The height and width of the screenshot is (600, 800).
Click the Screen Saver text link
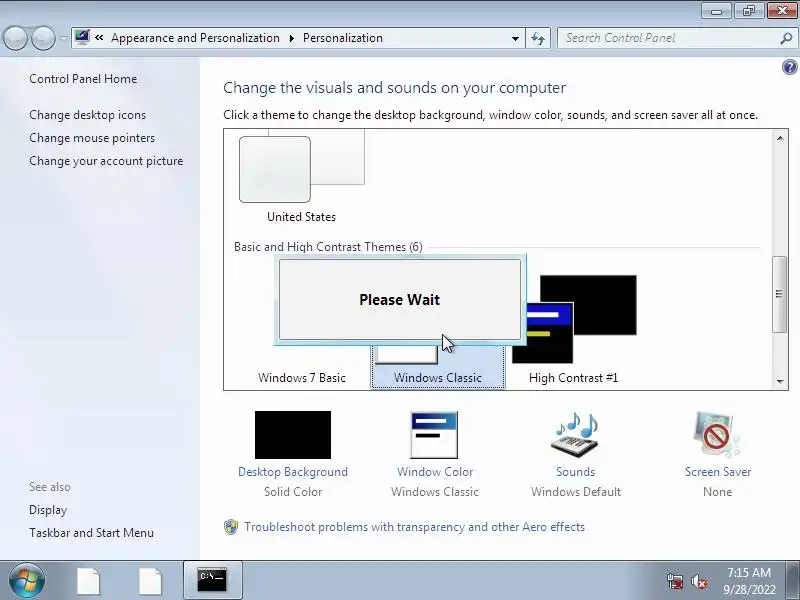point(718,472)
